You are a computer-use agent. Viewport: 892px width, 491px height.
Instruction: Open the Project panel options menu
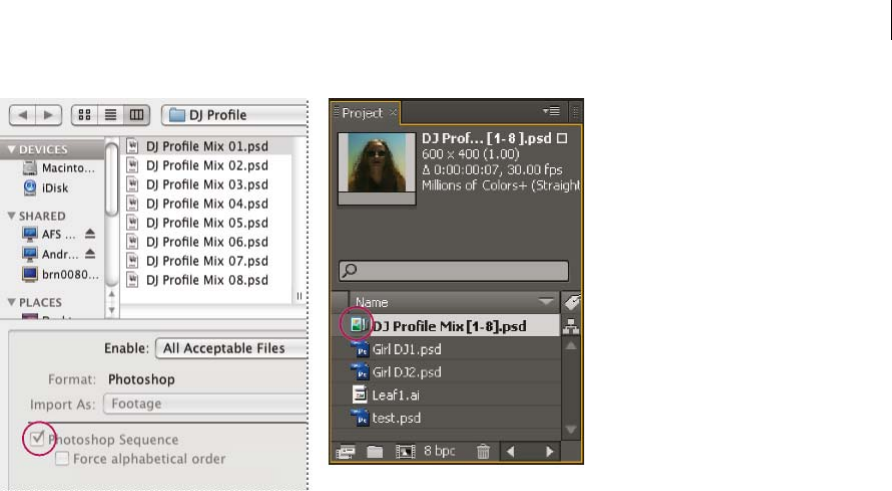[x=551, y=111]
